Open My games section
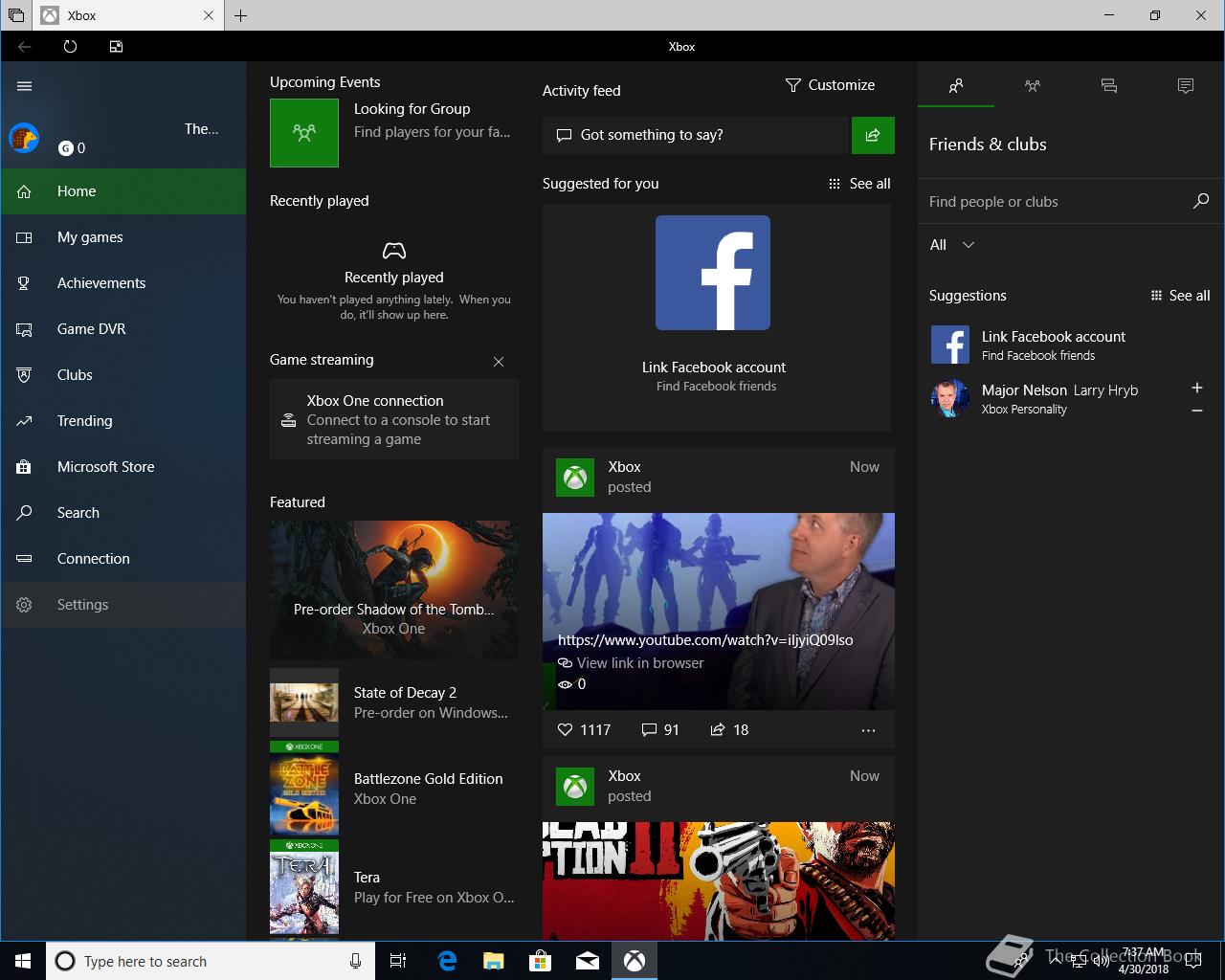1225x980 pixels. point(123,237)
